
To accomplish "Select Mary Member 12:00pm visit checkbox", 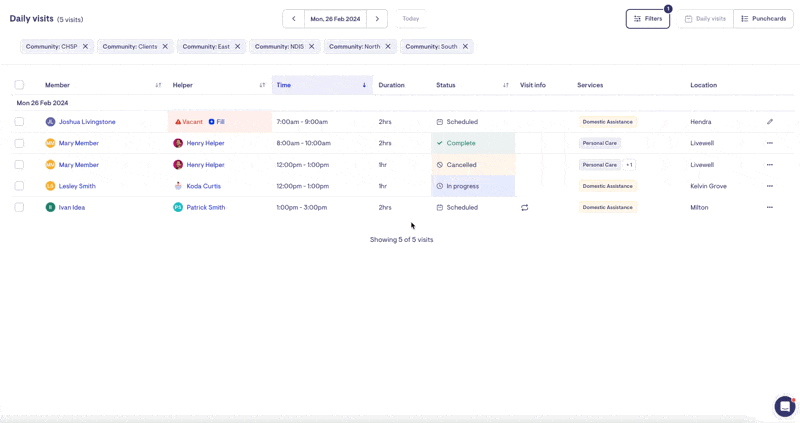I will tap(19, 165).
